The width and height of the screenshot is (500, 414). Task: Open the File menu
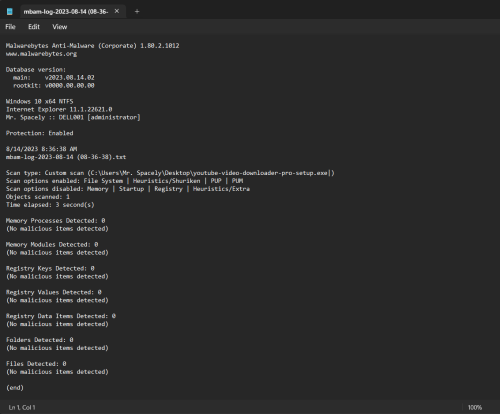click(10, 27)
